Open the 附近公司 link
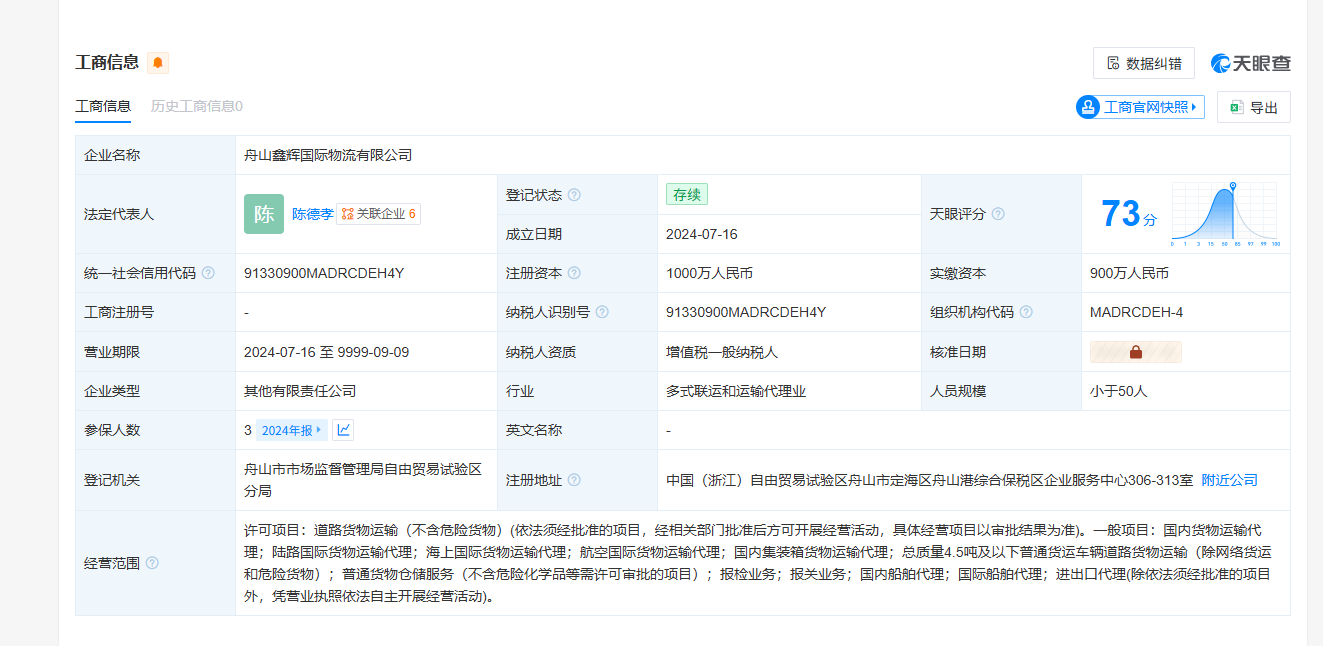 (x=1229, y=480)
